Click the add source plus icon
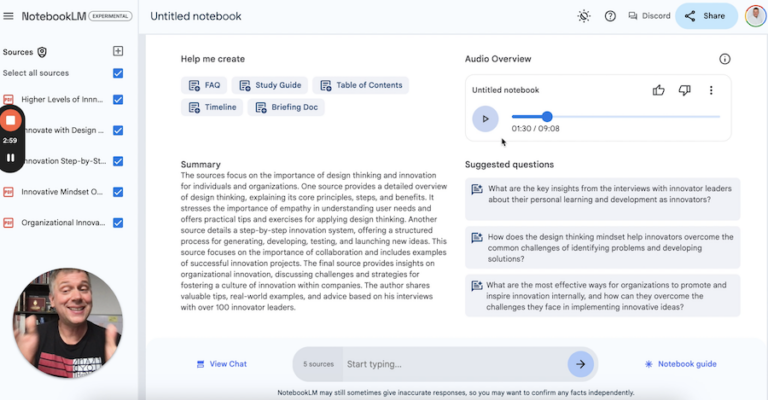Screen dimensions: 768x400 click(x=118, y=51)
